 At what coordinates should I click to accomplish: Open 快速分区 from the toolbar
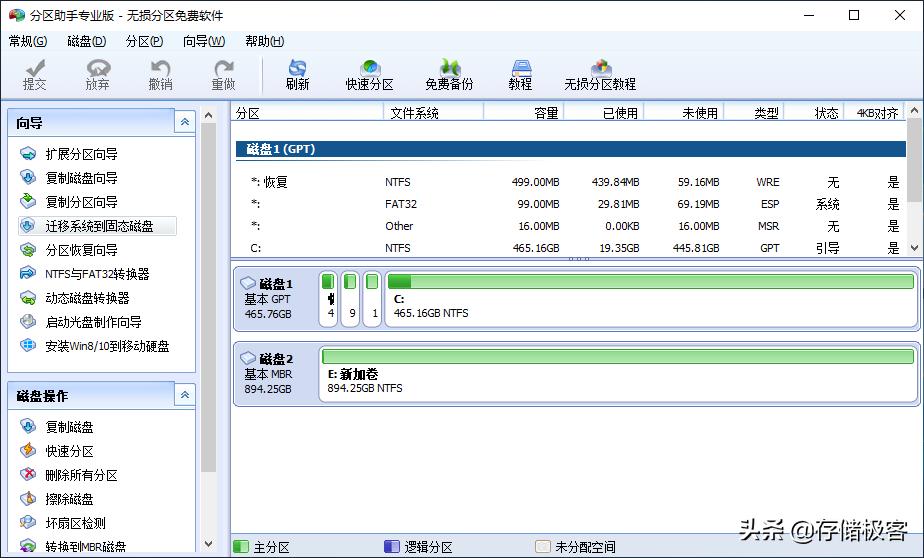[369, 75]
